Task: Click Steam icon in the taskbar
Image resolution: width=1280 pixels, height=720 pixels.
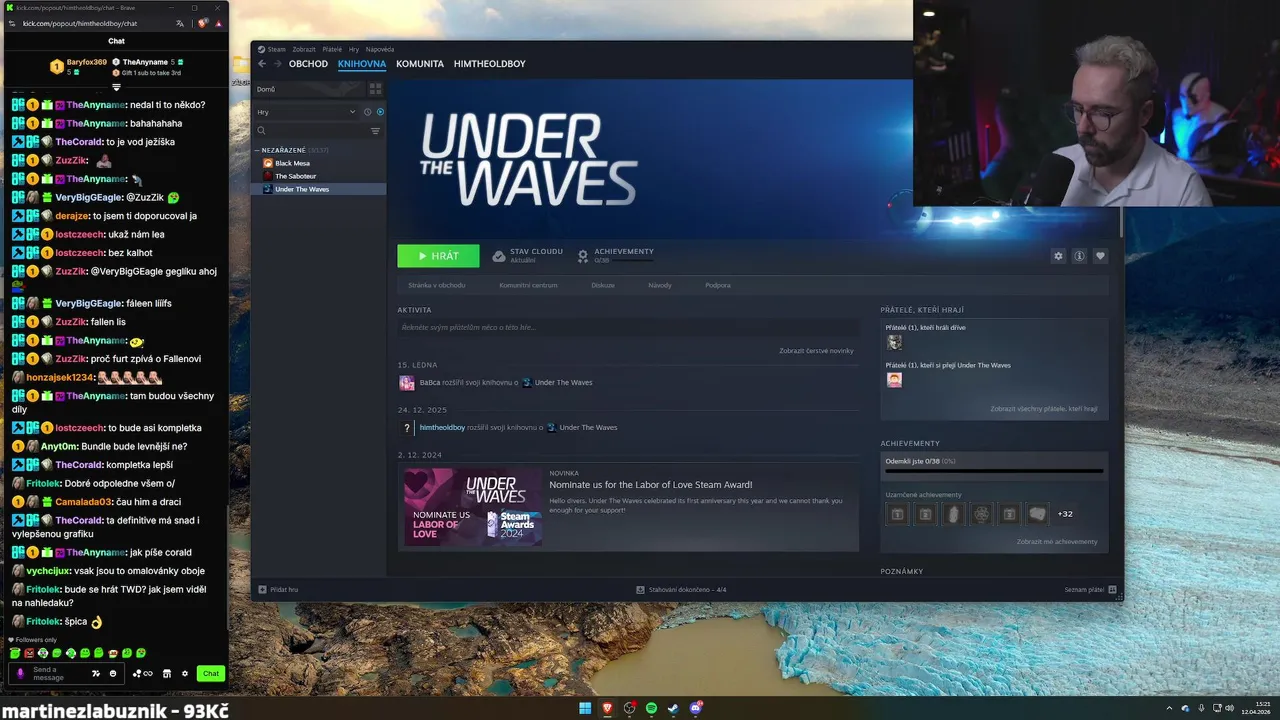Action: click(x=673, y=708)
